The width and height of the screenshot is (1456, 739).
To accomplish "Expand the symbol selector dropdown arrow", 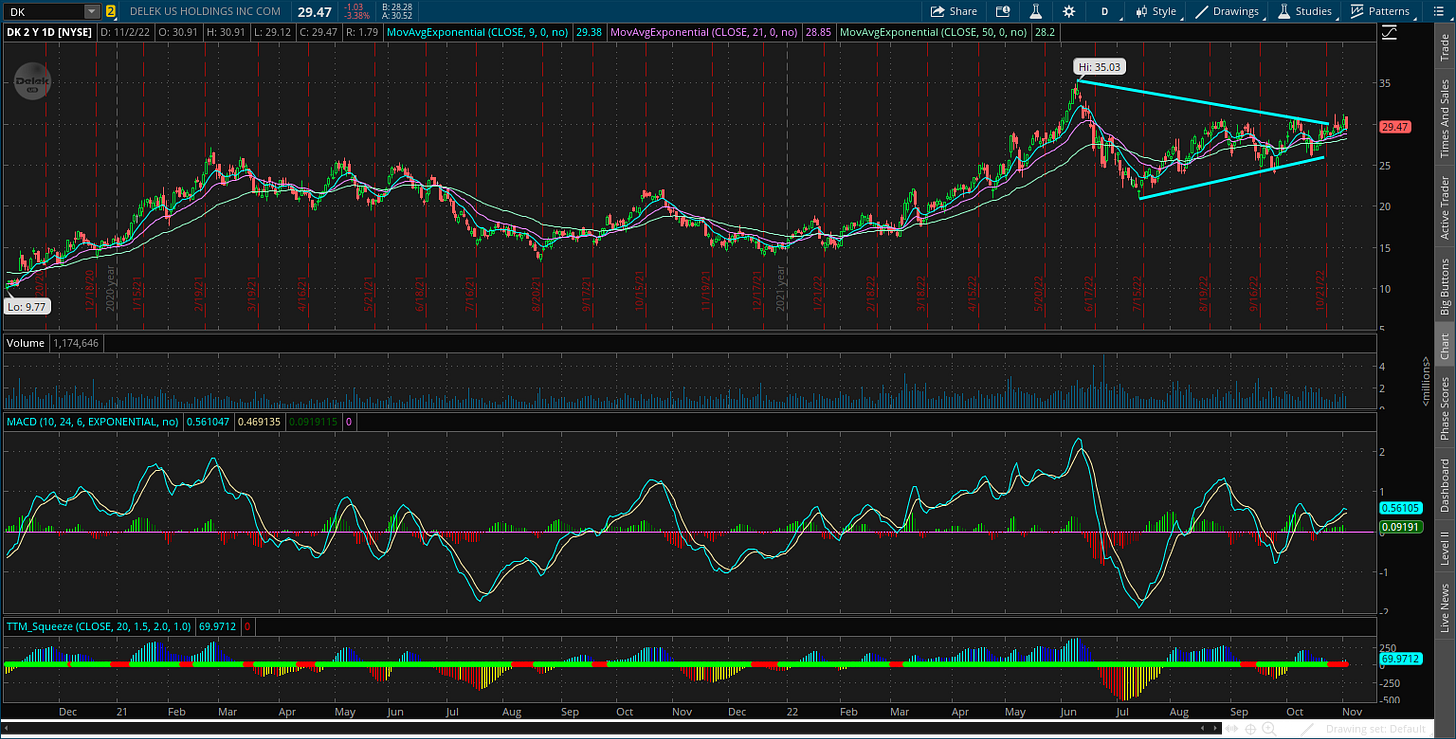I will (92, 12).
